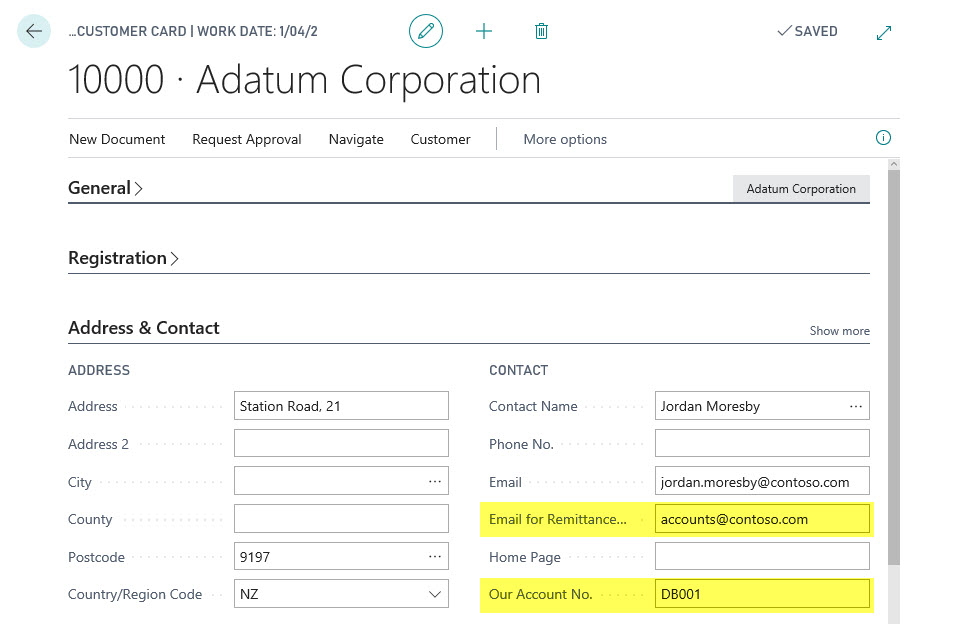Click the vertical scrollbar
Viewport: 967px width, 624px height.
click(893, 360)
